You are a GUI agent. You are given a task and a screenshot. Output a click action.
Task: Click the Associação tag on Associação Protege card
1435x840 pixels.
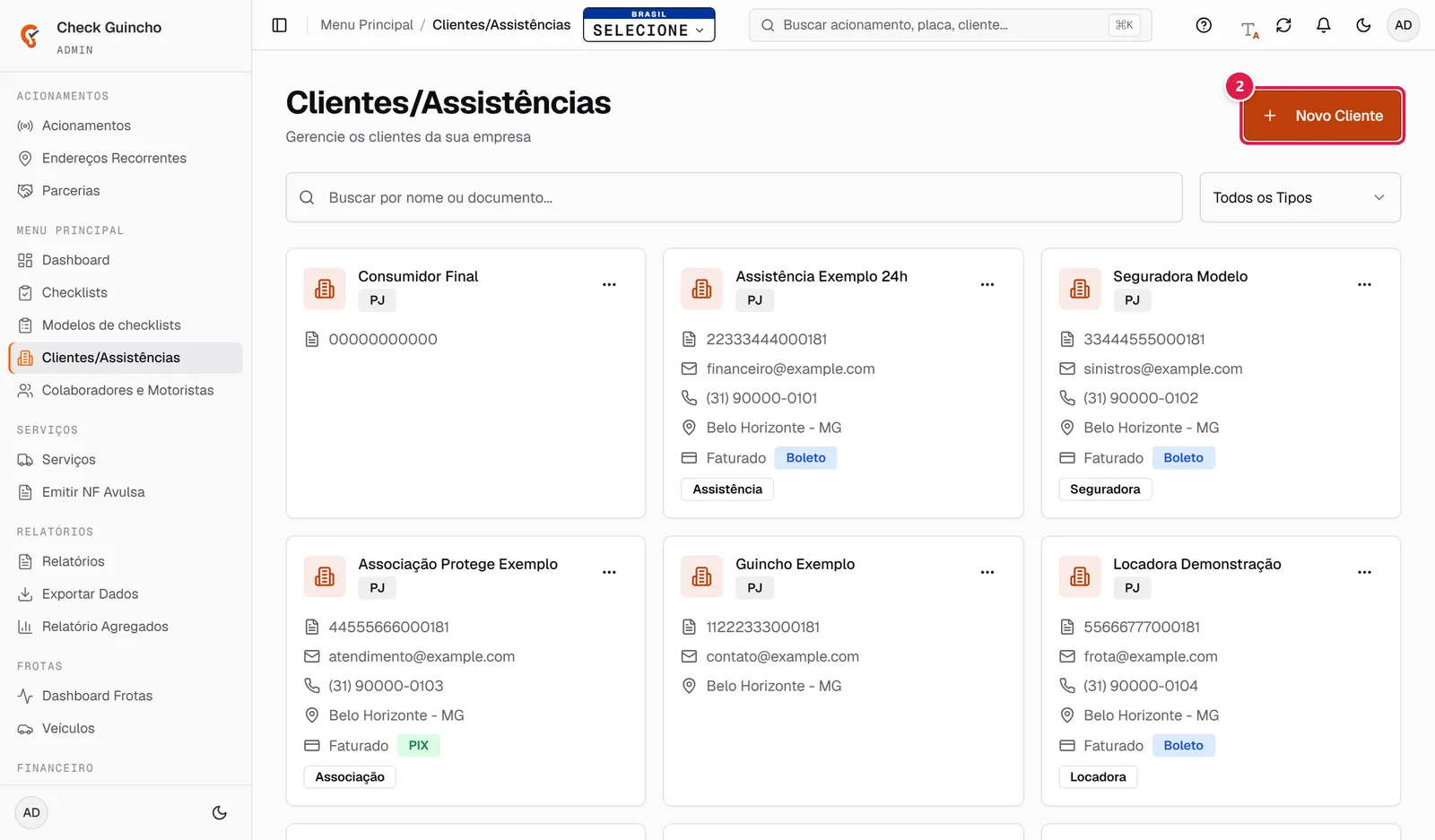[x=350, y=777]
